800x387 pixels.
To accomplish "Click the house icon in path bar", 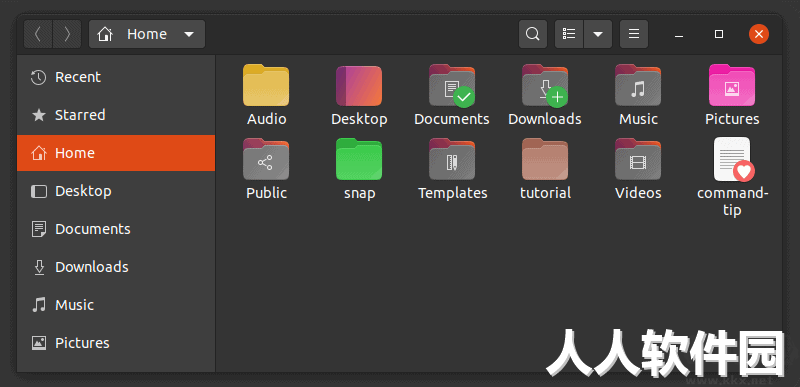I will (x=105, y=34).
